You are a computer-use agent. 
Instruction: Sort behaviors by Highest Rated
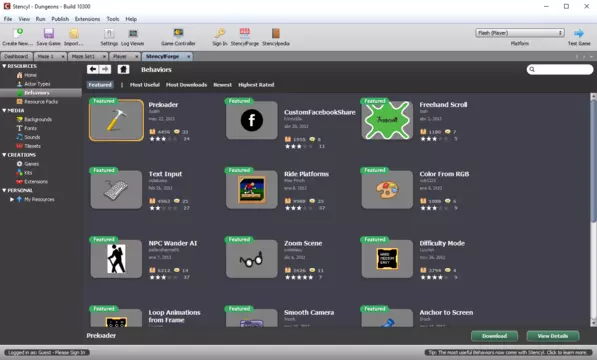tap(256, 85)
